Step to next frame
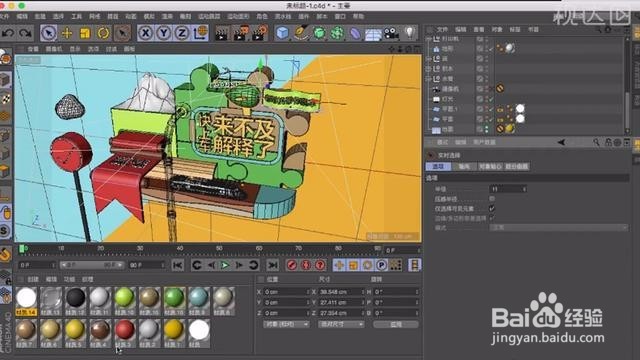The height and width of the screenshot is (360, 640). tap(239, 265)
